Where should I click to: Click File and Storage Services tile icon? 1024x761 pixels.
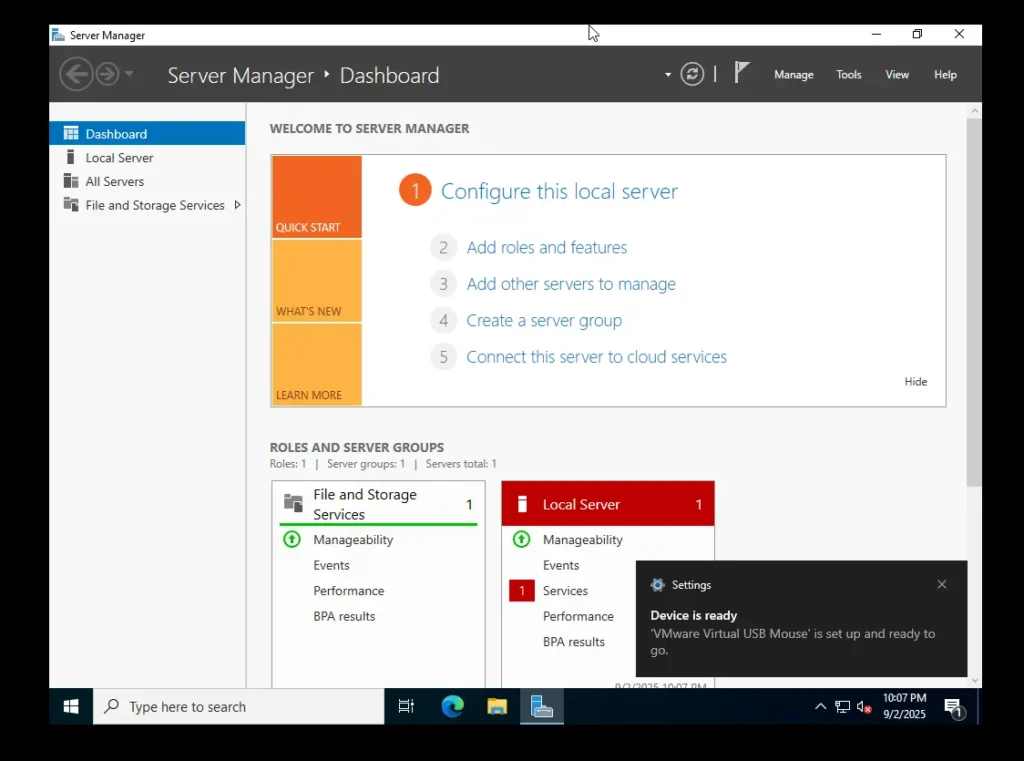[293, 503]
